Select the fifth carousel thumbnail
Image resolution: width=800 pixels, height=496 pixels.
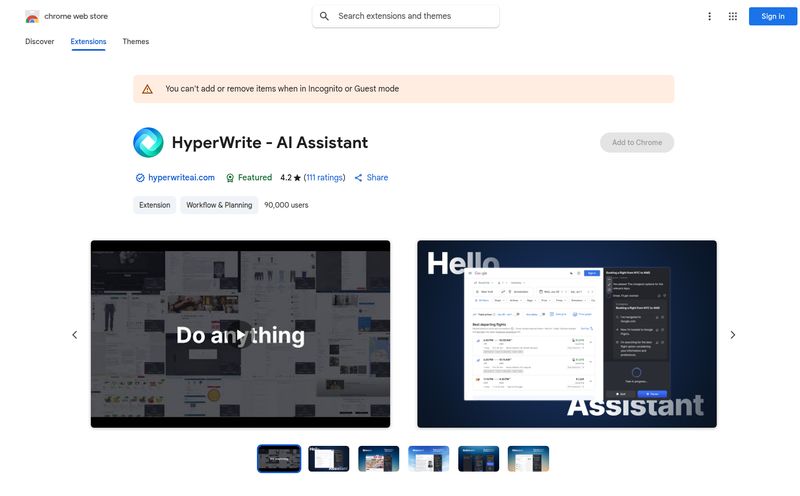479,459
